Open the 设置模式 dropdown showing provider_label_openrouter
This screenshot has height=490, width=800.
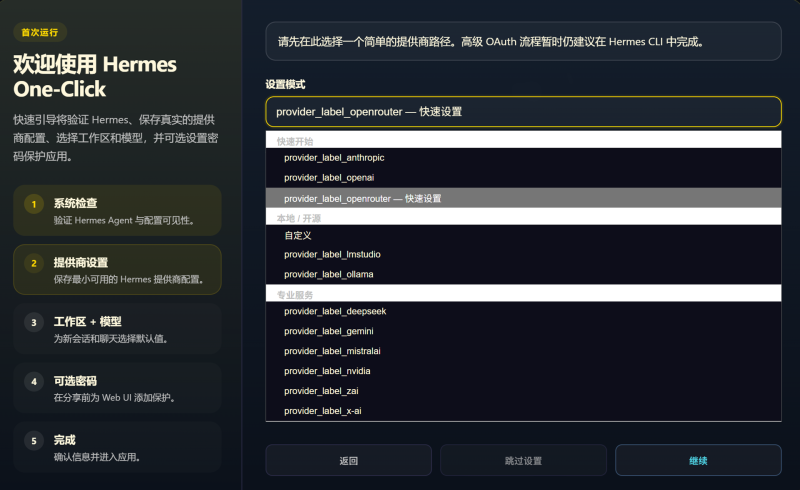[x=523, y=111]
